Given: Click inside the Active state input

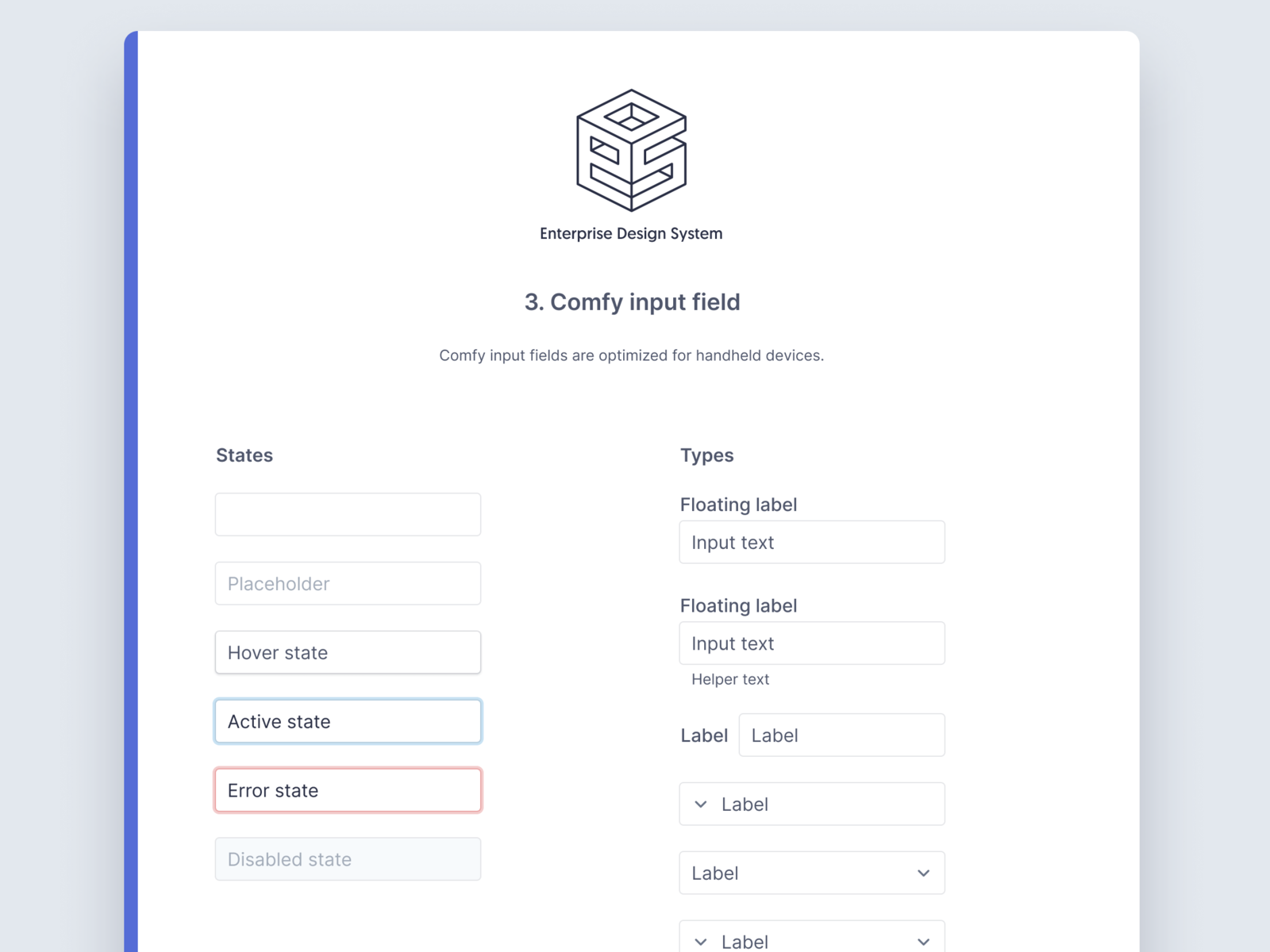Looking at the screenshot, I should click(348, 721).
